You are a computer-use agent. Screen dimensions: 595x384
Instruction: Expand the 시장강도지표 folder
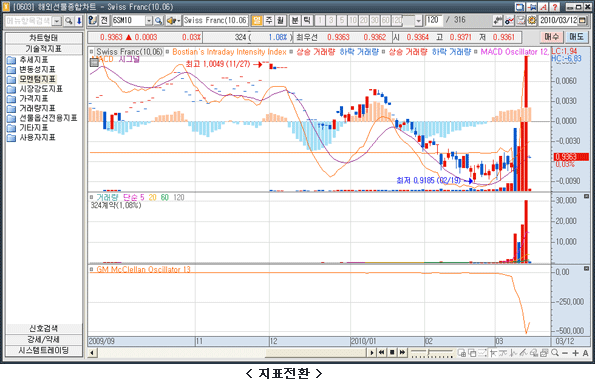(35, 89)
